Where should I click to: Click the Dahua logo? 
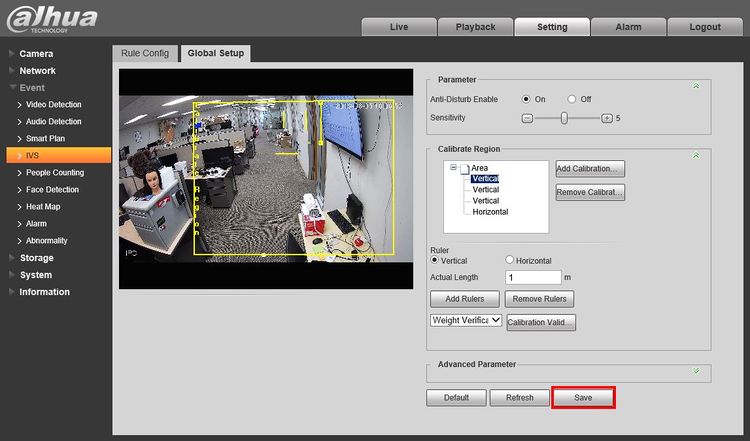pyautogui.click(x=51, y=19)
